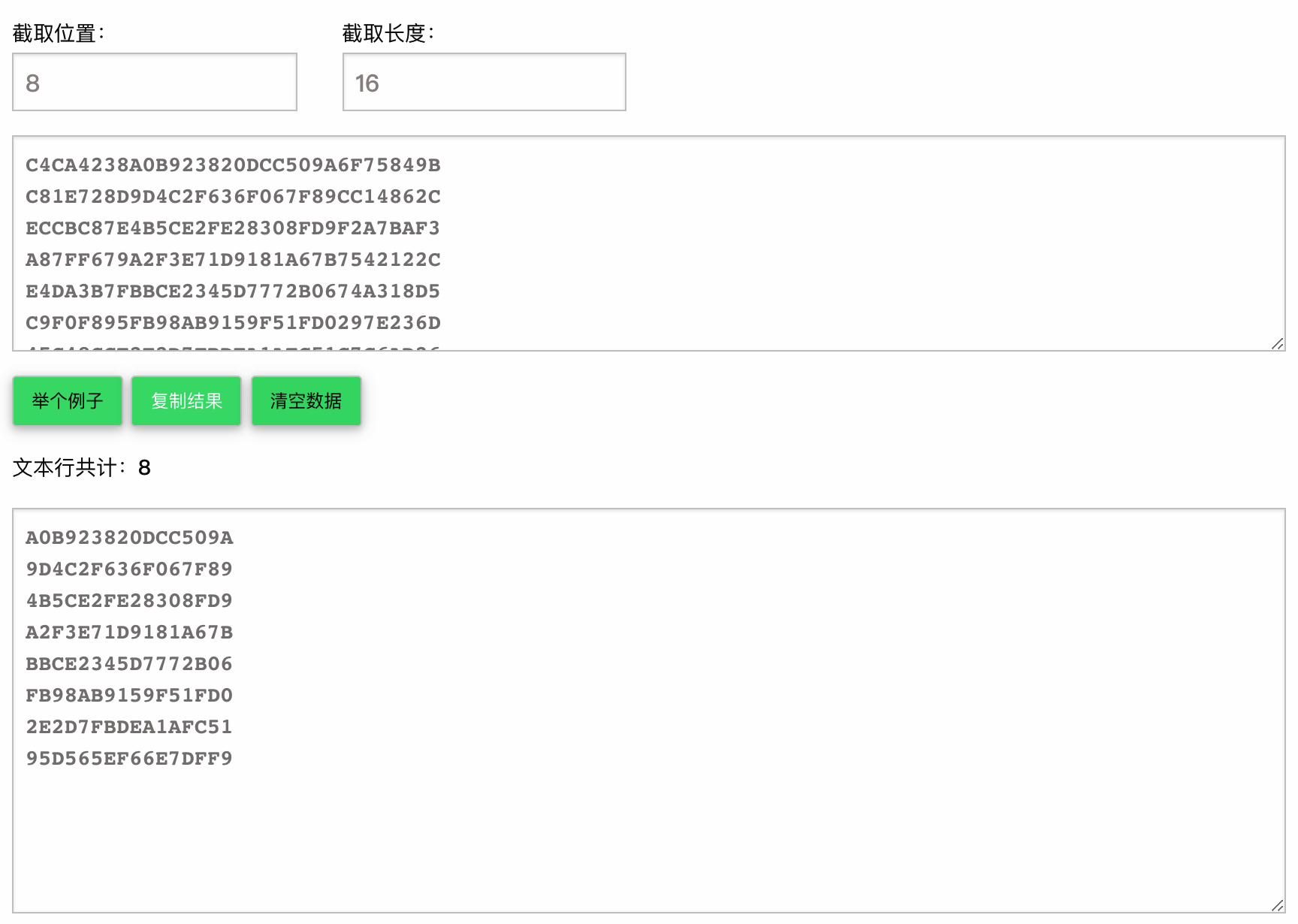The image size is (1298, 924).
Task: Click input line C81E728D9D4C2F636F067F89CC14862C
Action: [233, 197]
